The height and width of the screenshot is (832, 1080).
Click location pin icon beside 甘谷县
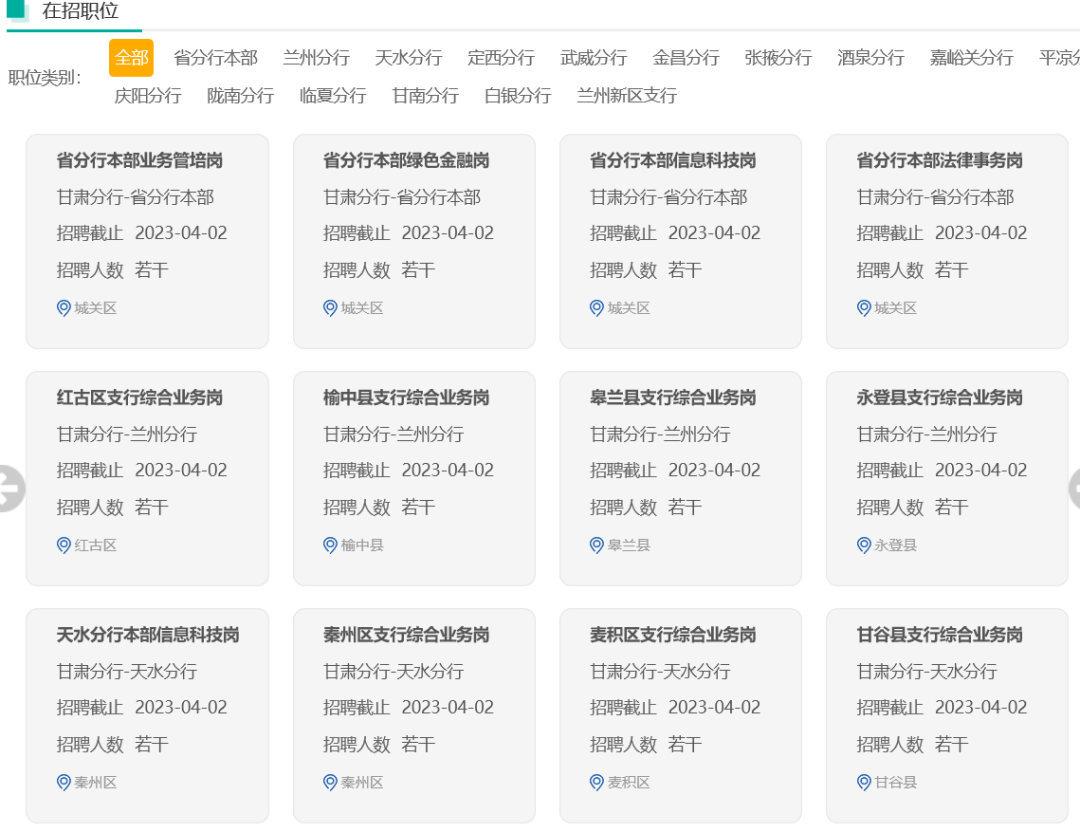[864, 782]
